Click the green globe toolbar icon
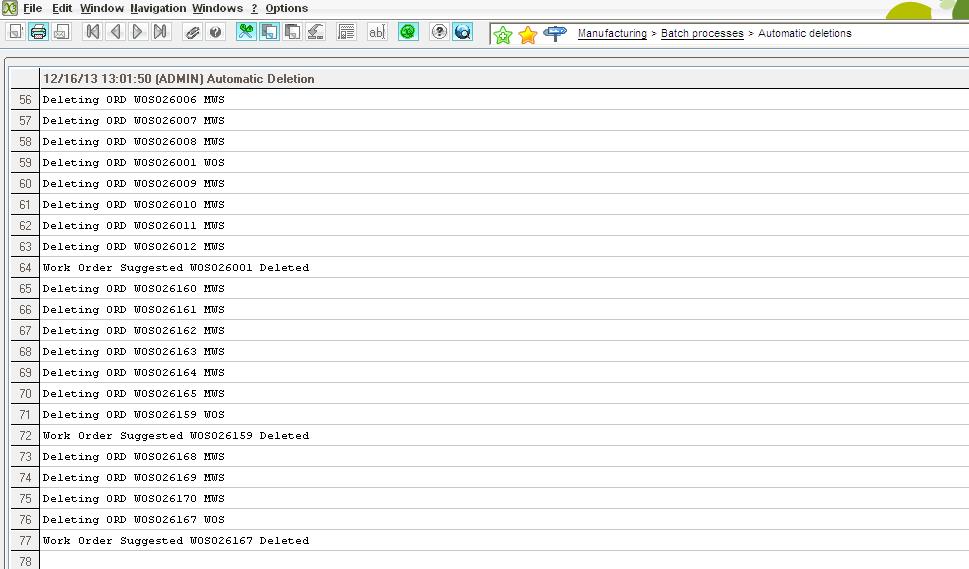Image resolution: width=969 pixels, height=569 pixels. (408, 32)
